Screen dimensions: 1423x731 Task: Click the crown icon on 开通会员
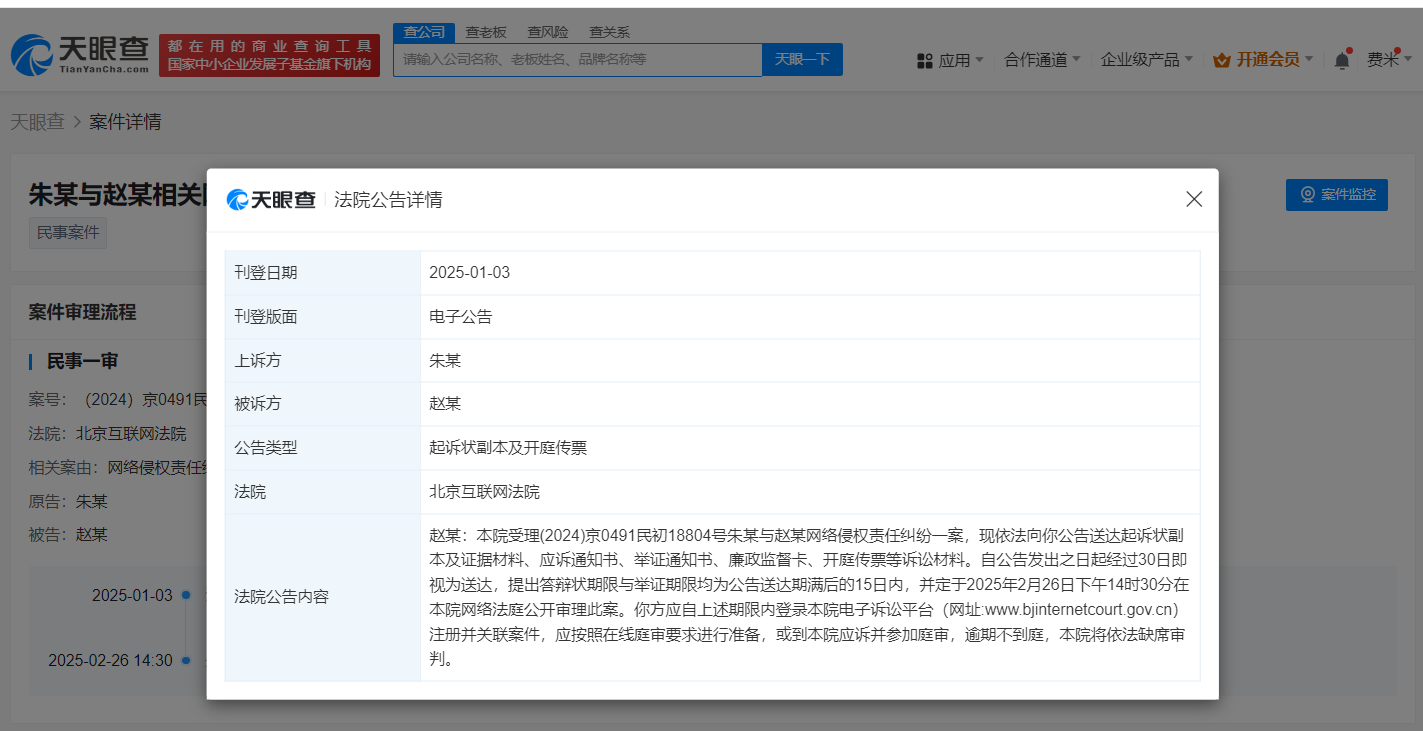pos(1220,59)
